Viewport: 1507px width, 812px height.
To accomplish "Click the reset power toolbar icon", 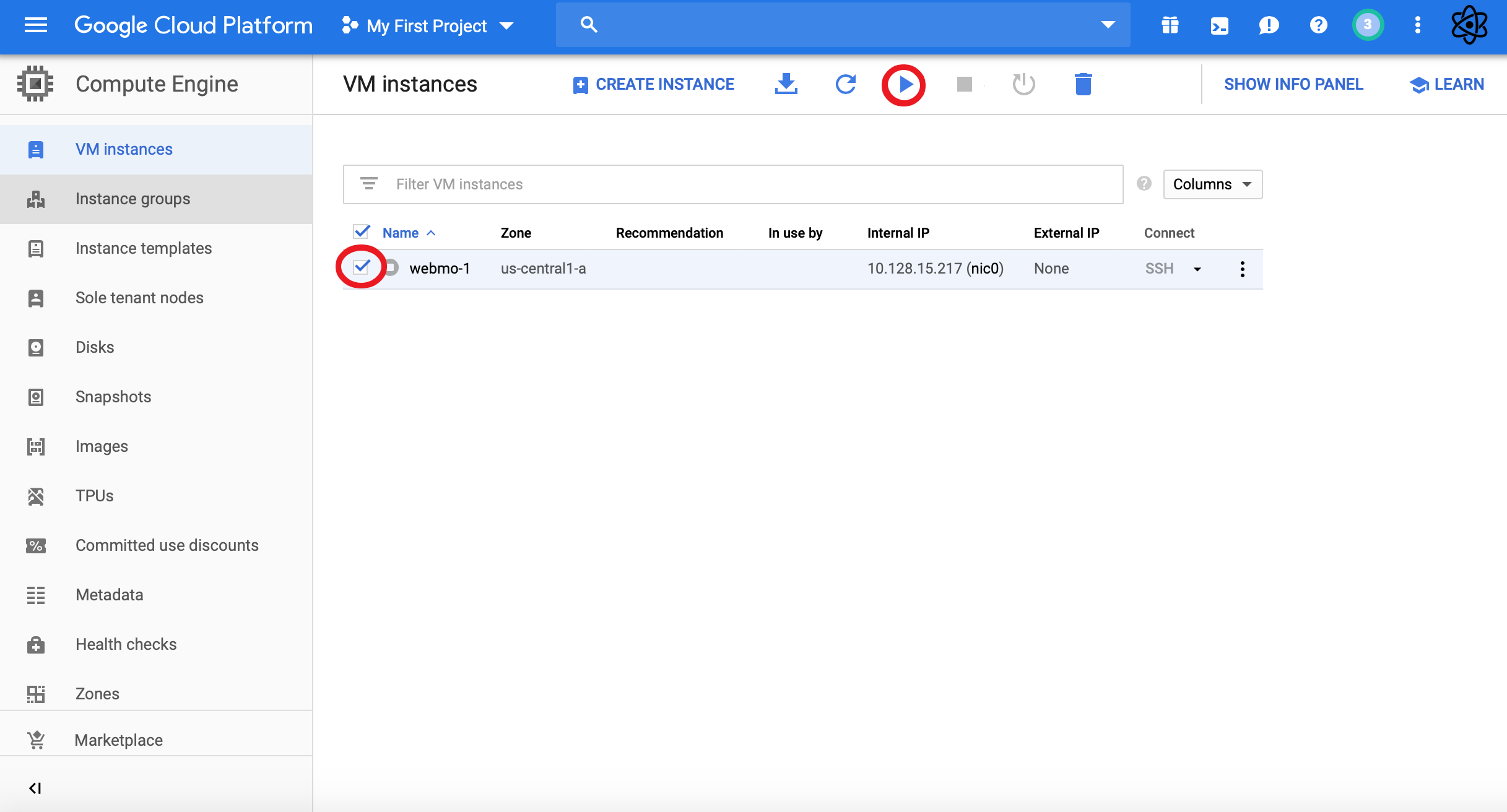I will (1024, 84).
